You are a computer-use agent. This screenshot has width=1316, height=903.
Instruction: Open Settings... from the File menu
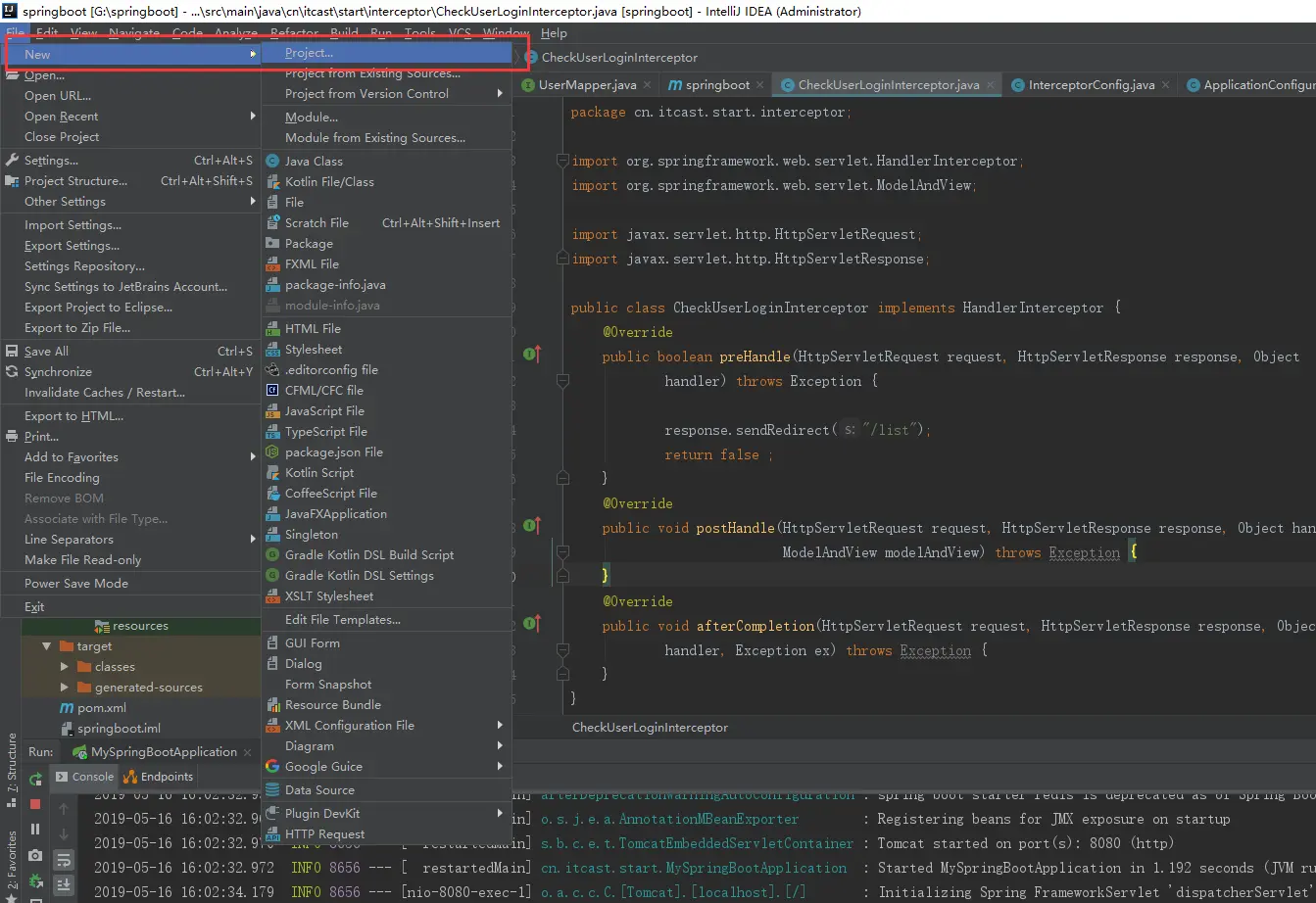[x=131, y=161]
